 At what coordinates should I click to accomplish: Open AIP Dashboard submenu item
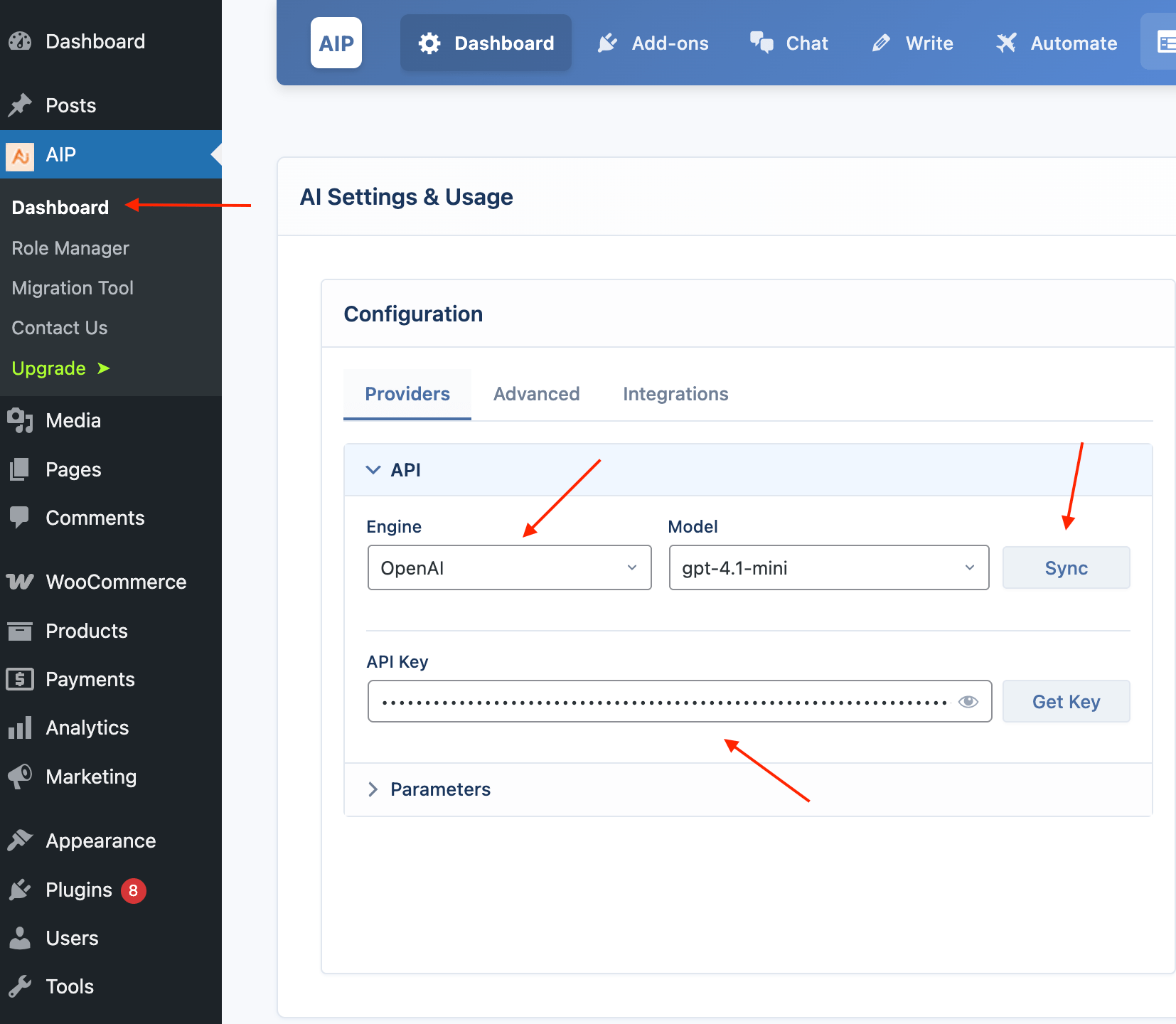pos(60,208)
